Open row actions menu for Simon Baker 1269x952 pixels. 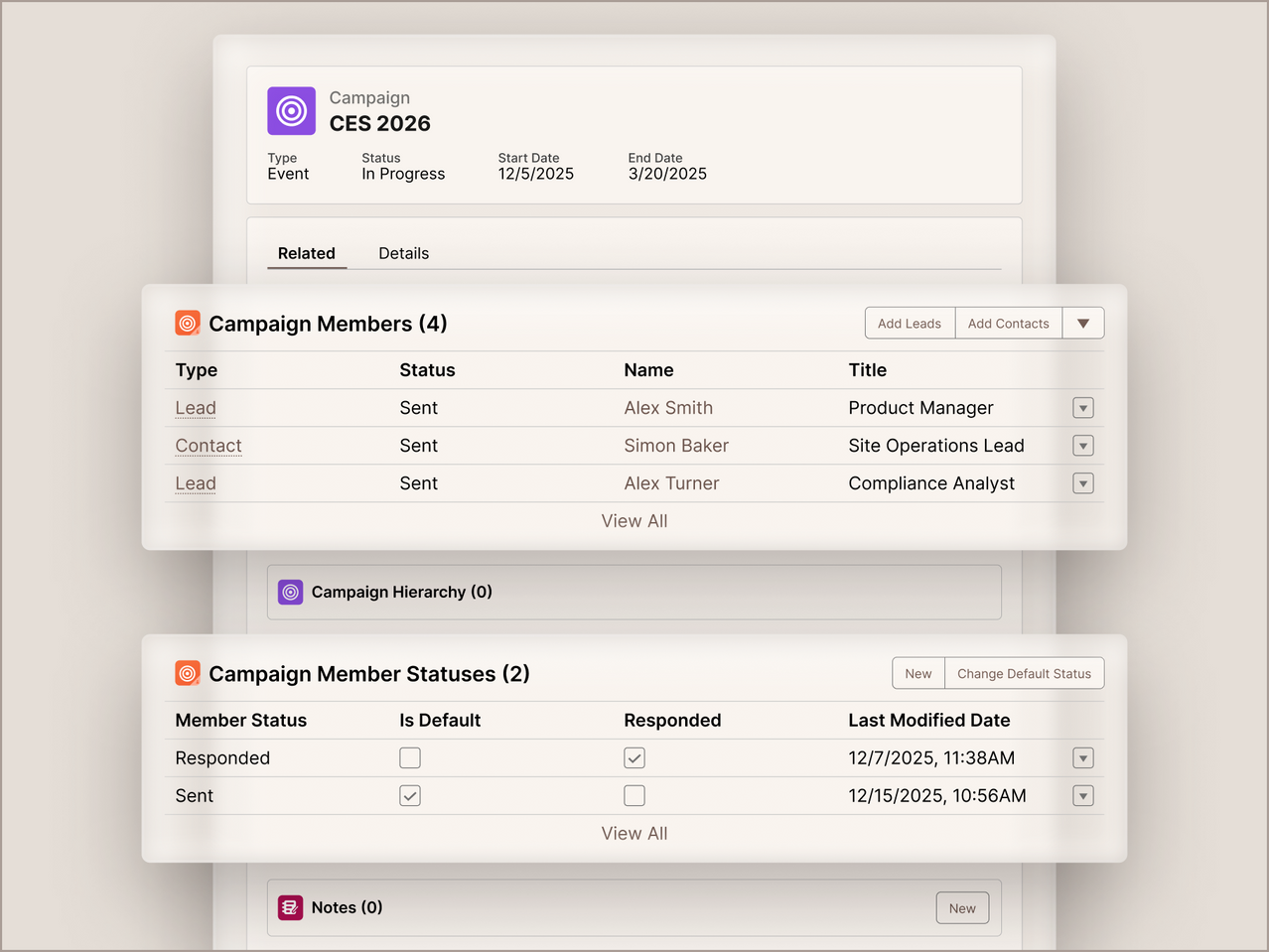(1083, 446)
